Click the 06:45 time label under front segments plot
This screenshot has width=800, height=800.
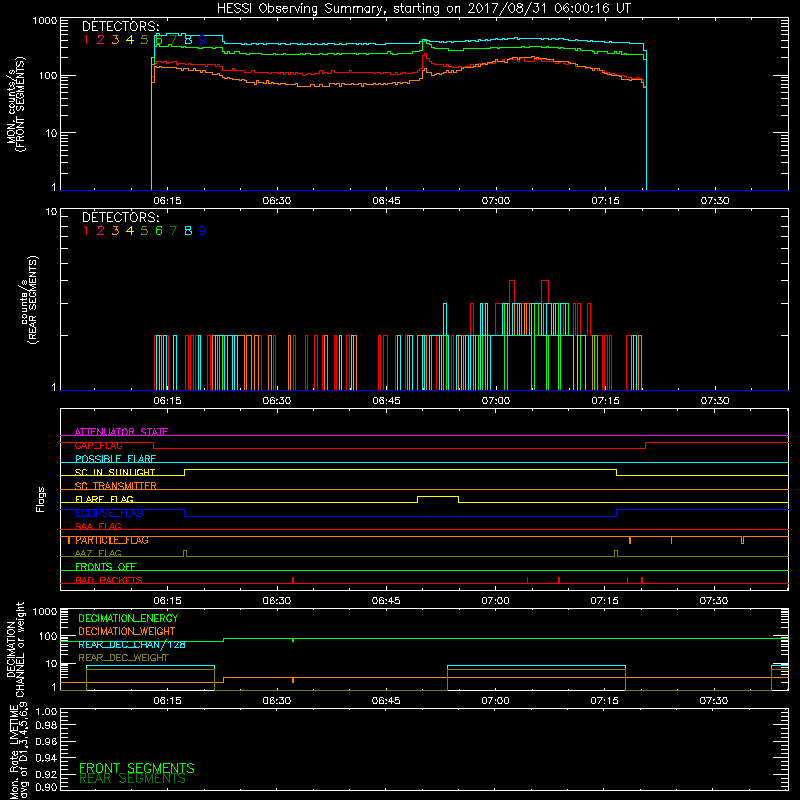[x=386, y=201]
